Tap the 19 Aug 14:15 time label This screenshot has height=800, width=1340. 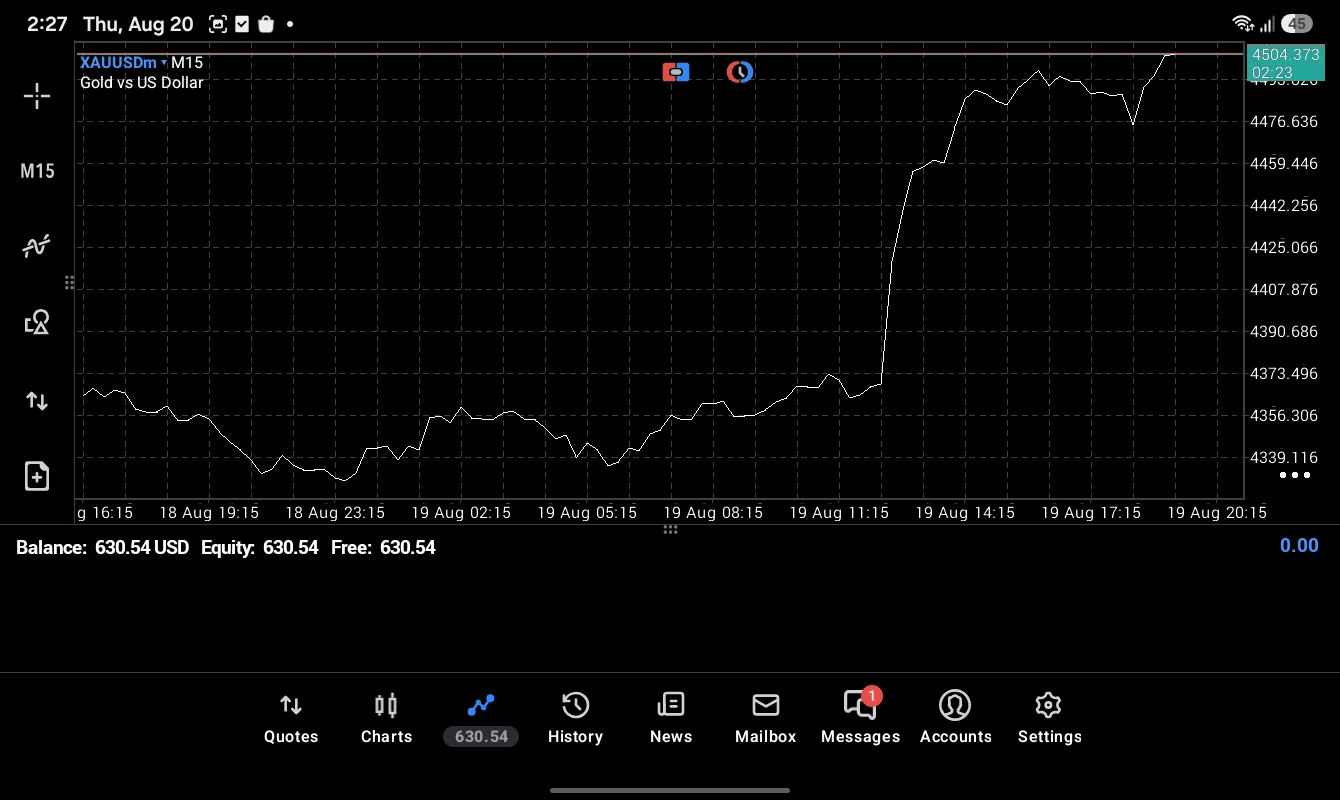point(965,513)
